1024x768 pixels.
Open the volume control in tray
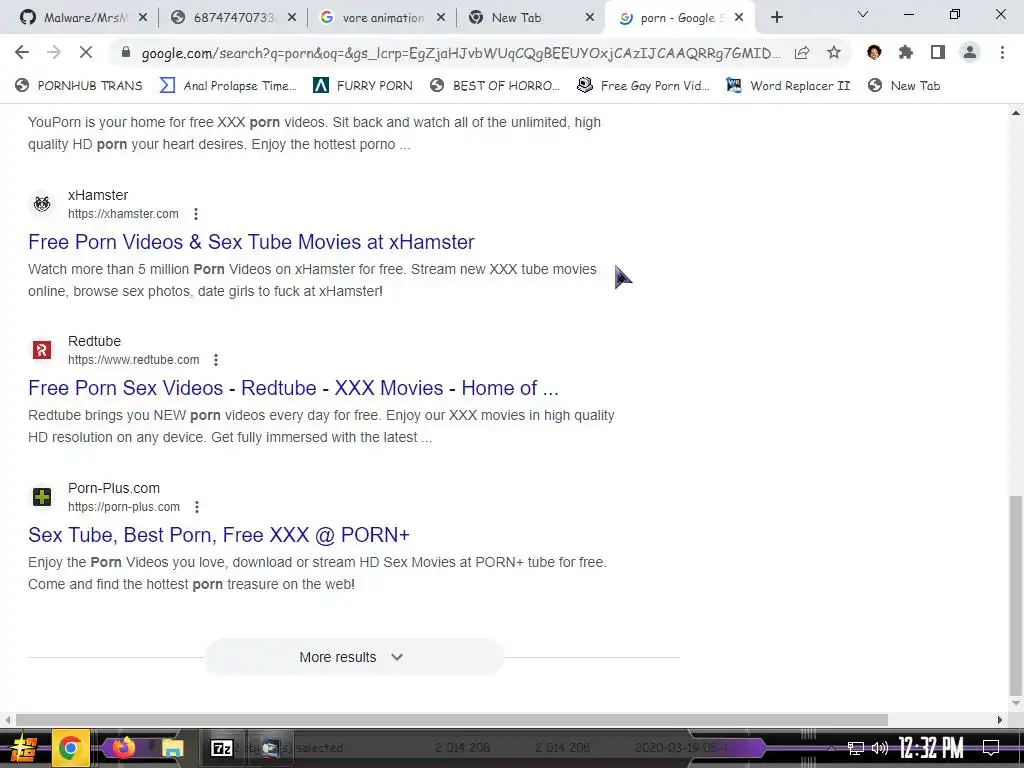(x=880, y=748)
